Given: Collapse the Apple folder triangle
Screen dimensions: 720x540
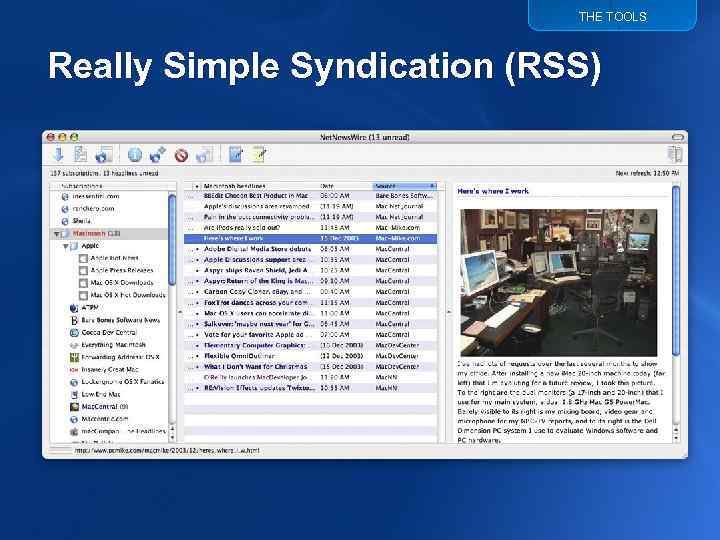Looking at the screenshot, I should 66,246.
